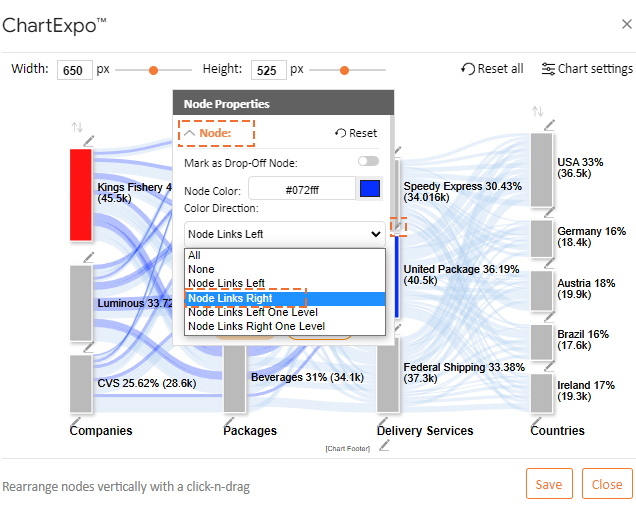Click the pencil icon next to Chart Footer
636x522 pixels.
click(x=384, y=446)
